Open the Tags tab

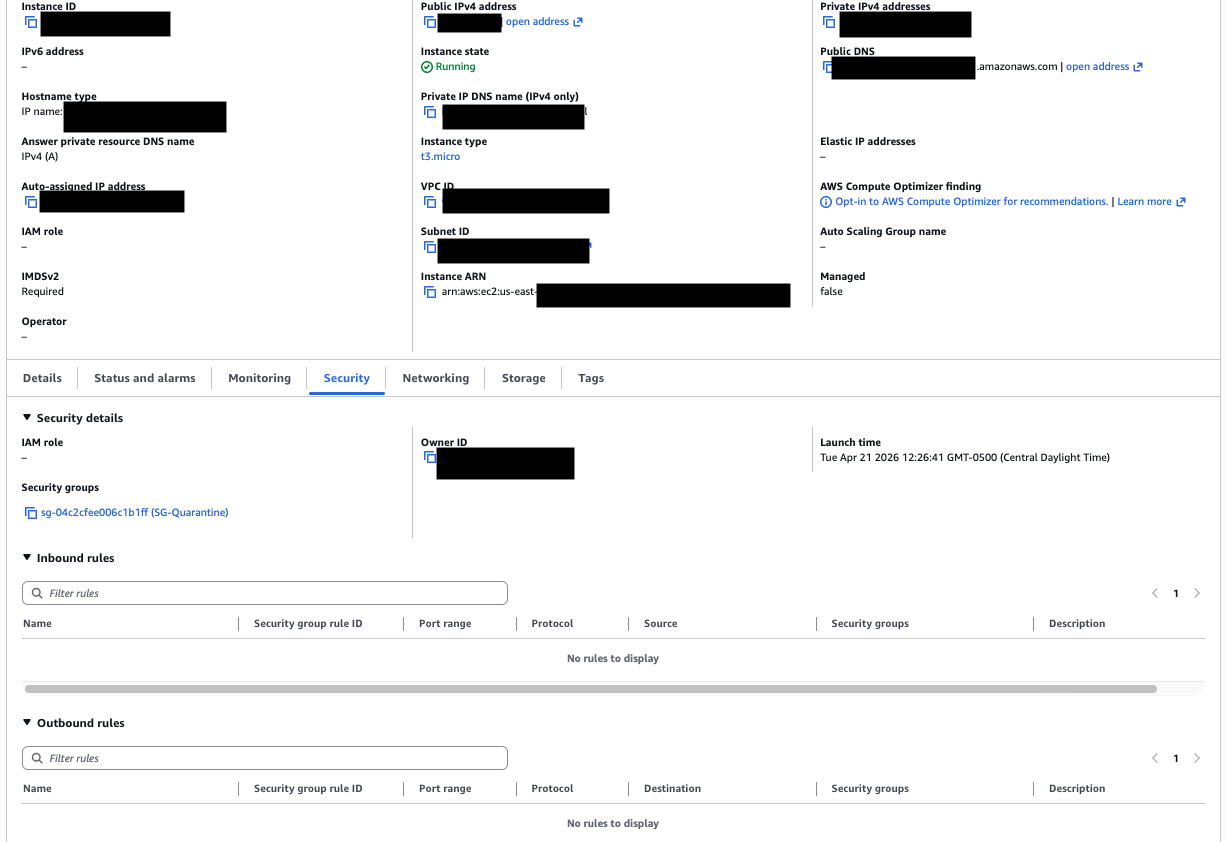pyautogui.click(x=591, y=378)
